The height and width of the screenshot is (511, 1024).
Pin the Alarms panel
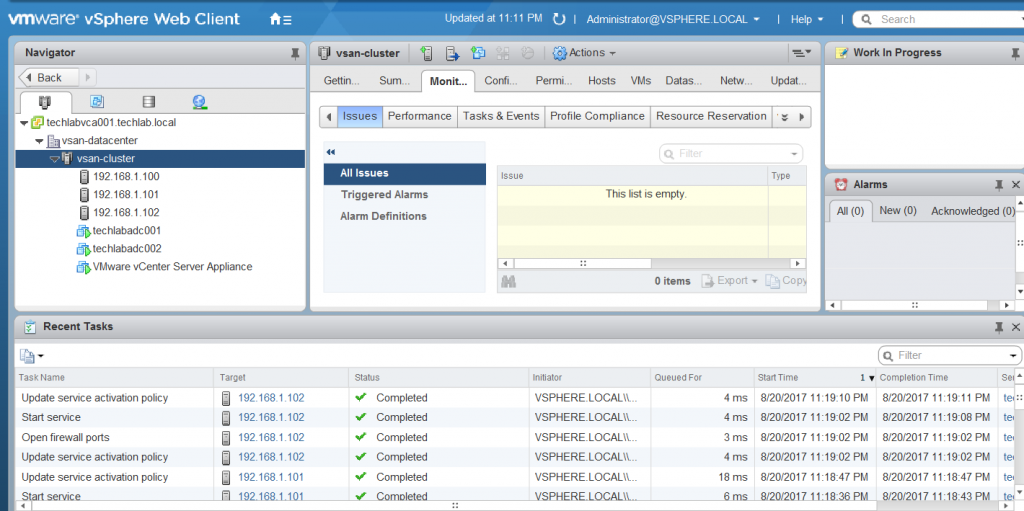(x=999, y=185)
